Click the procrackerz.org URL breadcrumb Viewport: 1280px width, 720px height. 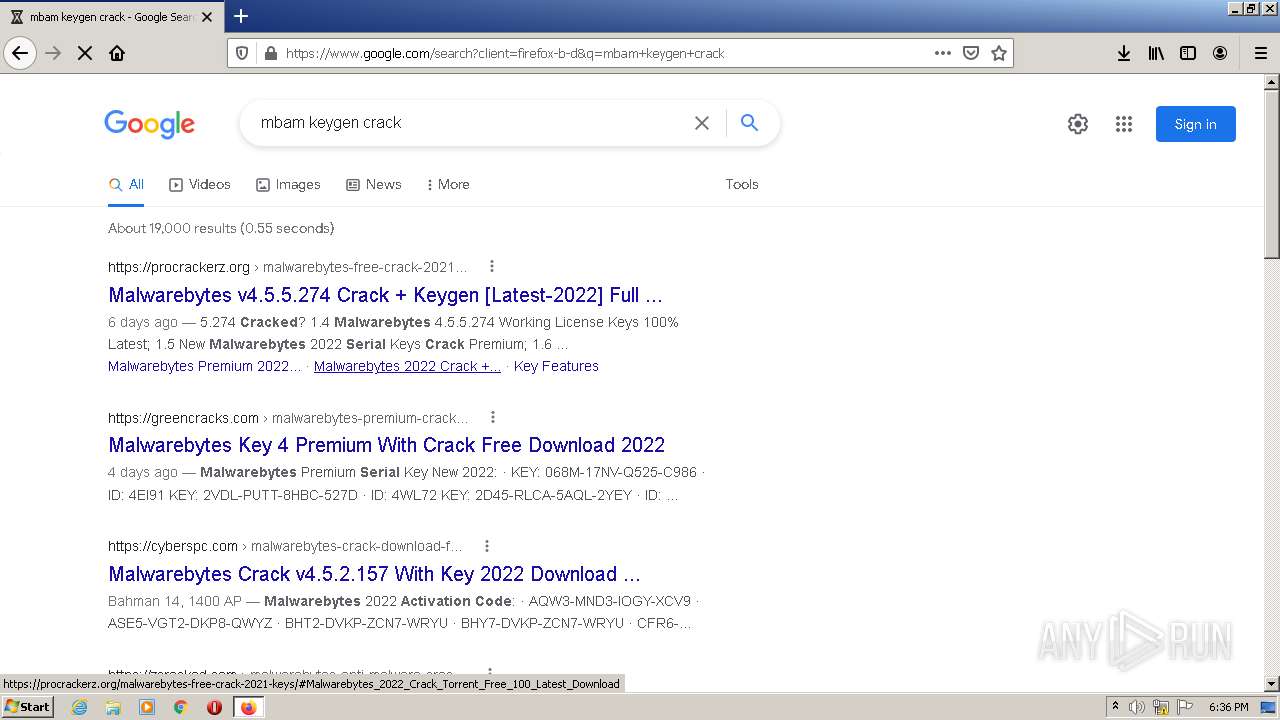coord(288,267)
